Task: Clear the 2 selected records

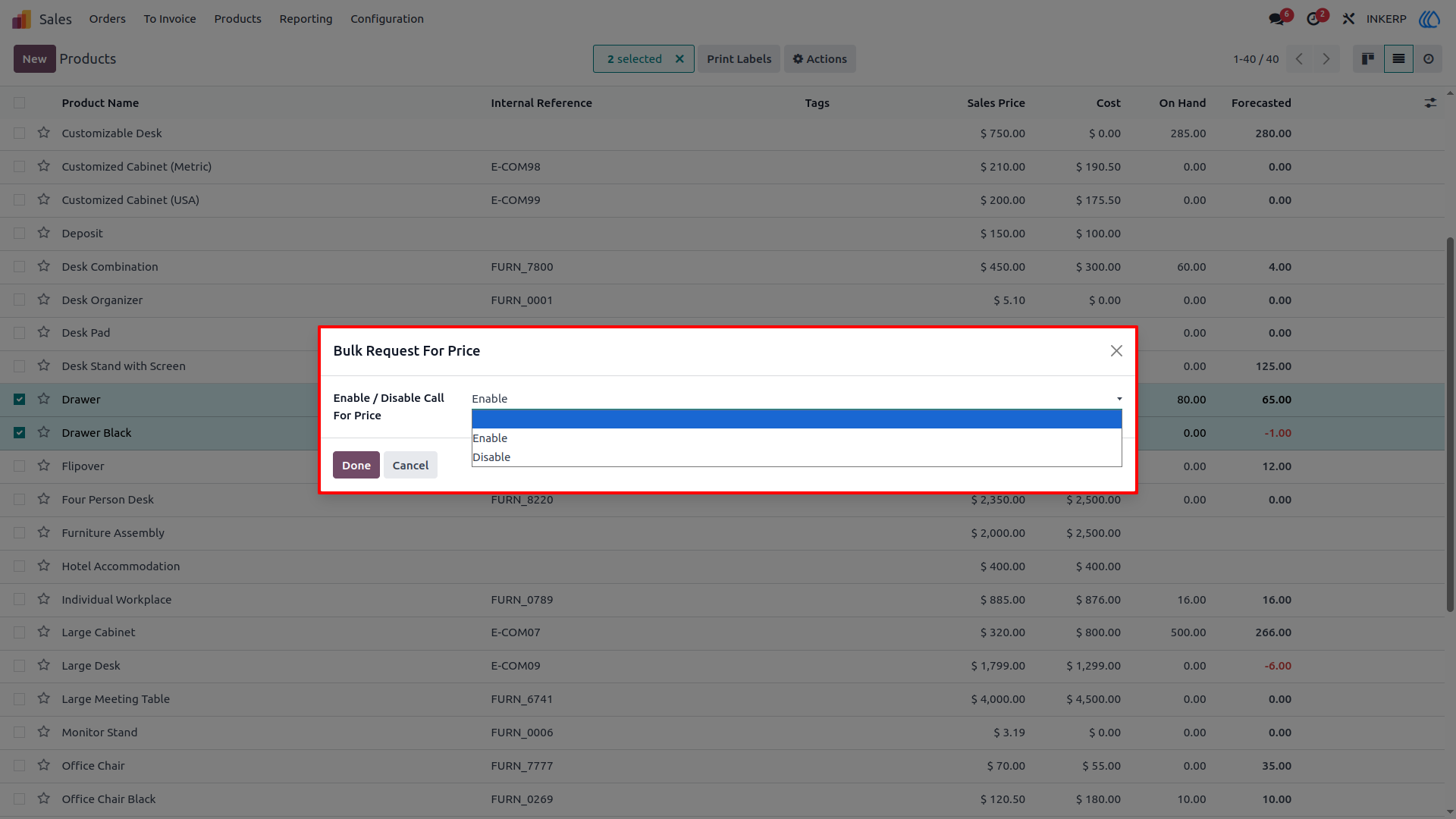Action: coord(679,59)
